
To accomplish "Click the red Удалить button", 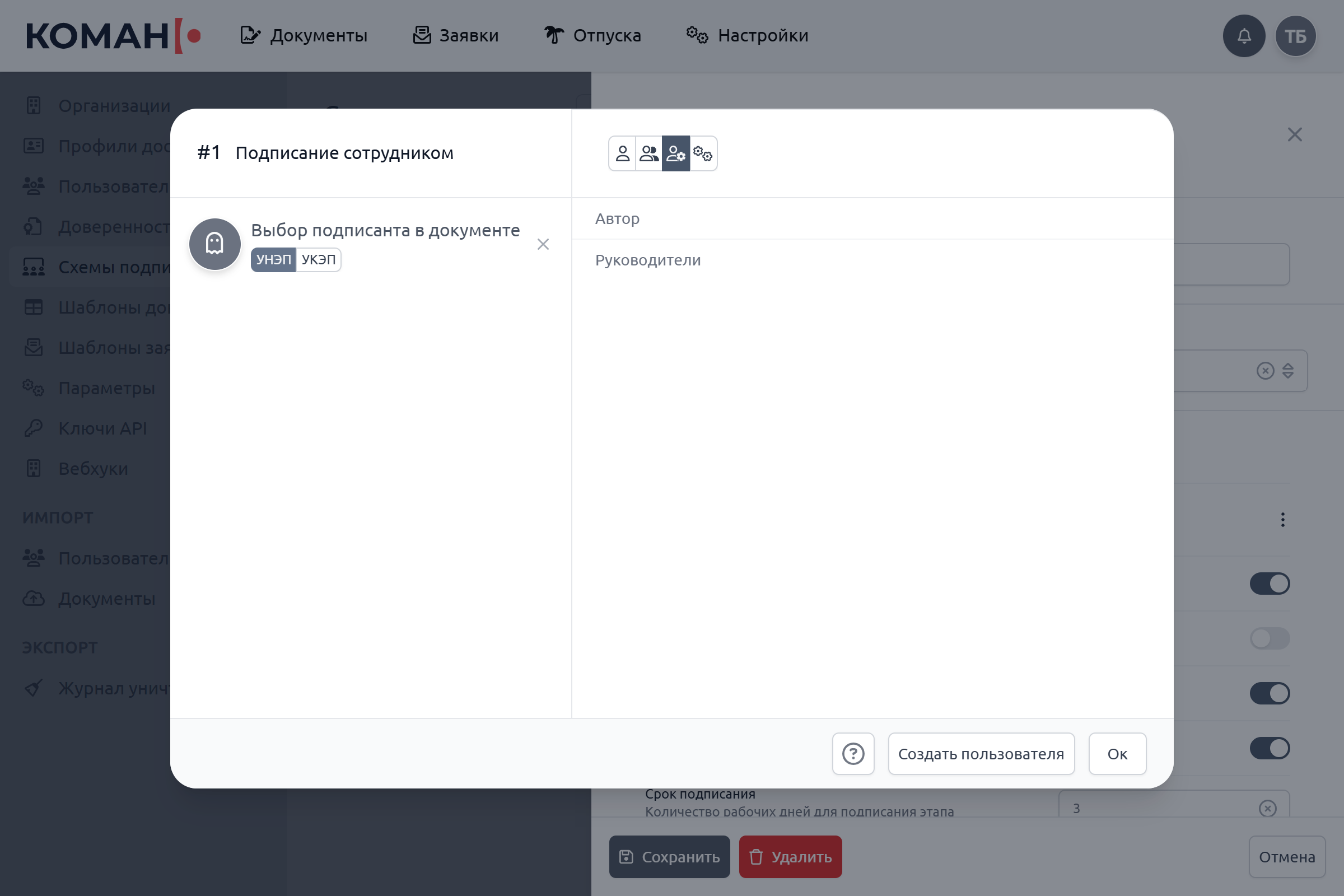I will tap(790, 857).
